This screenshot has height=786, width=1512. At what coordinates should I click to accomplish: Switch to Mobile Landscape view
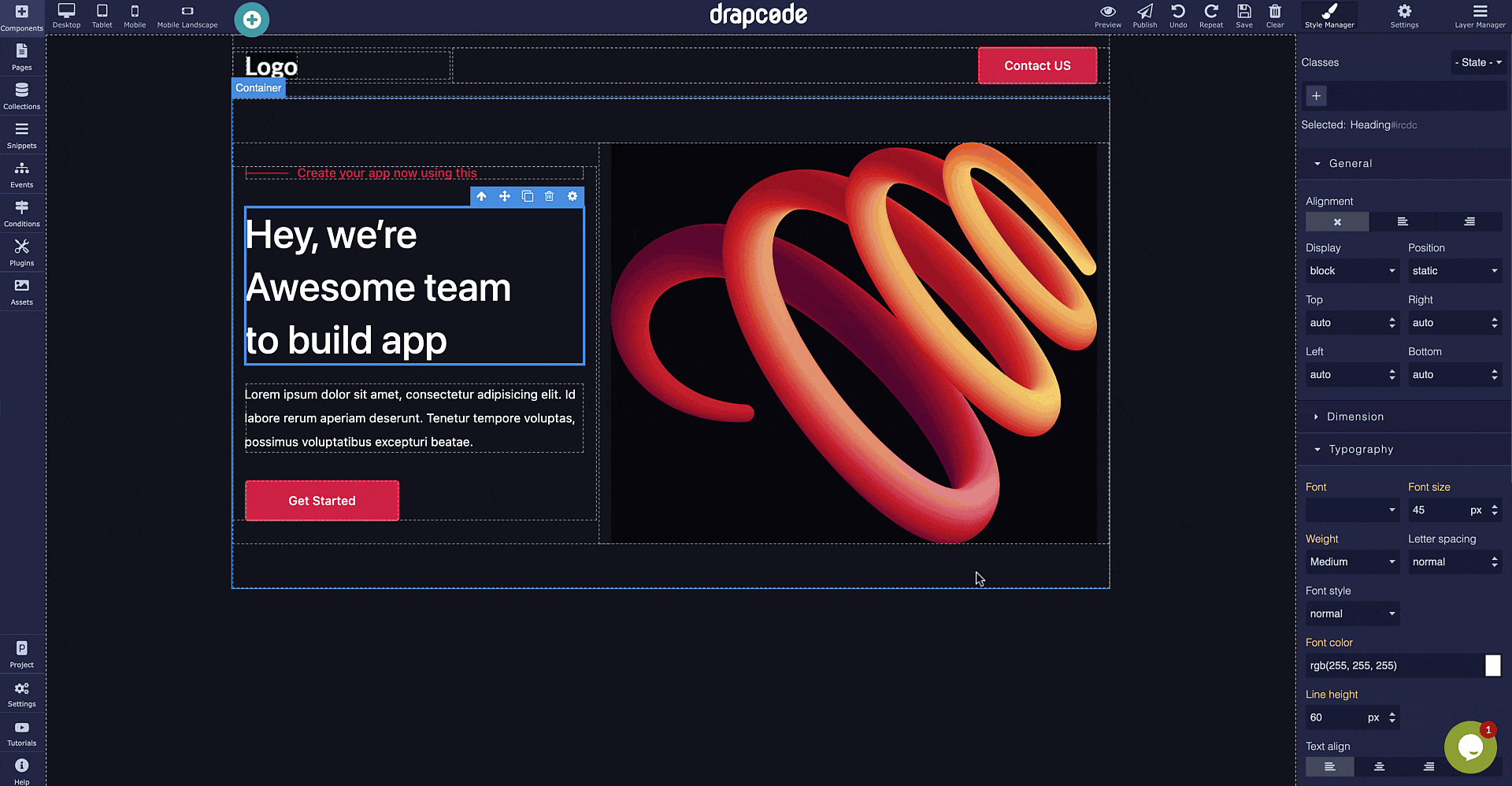(187, 13)
